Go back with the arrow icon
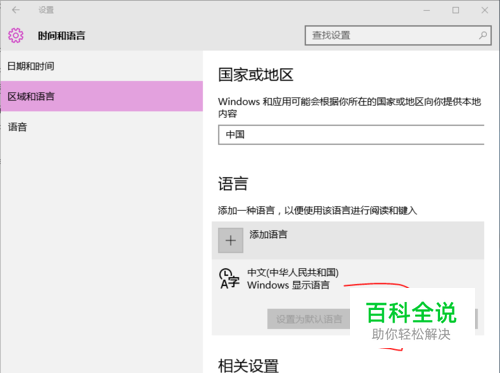 coord(15,10)
